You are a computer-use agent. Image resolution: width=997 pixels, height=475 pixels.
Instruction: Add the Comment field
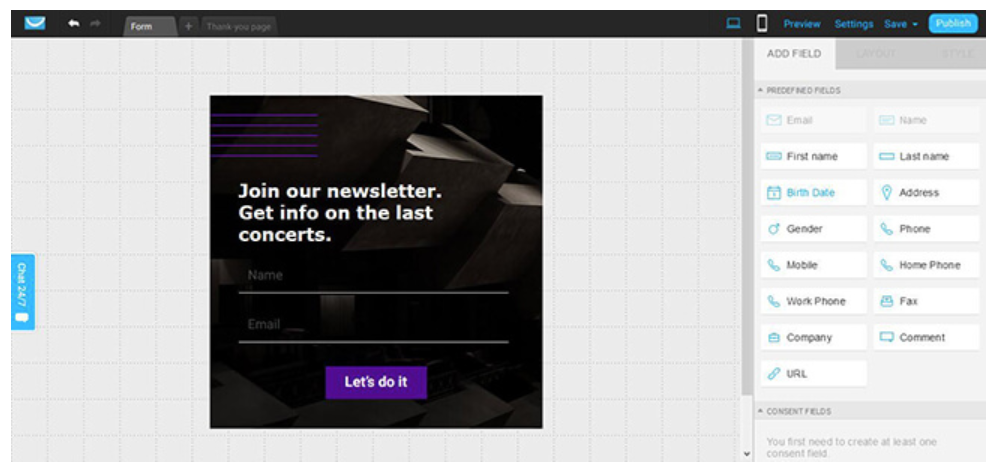[926, 338]
